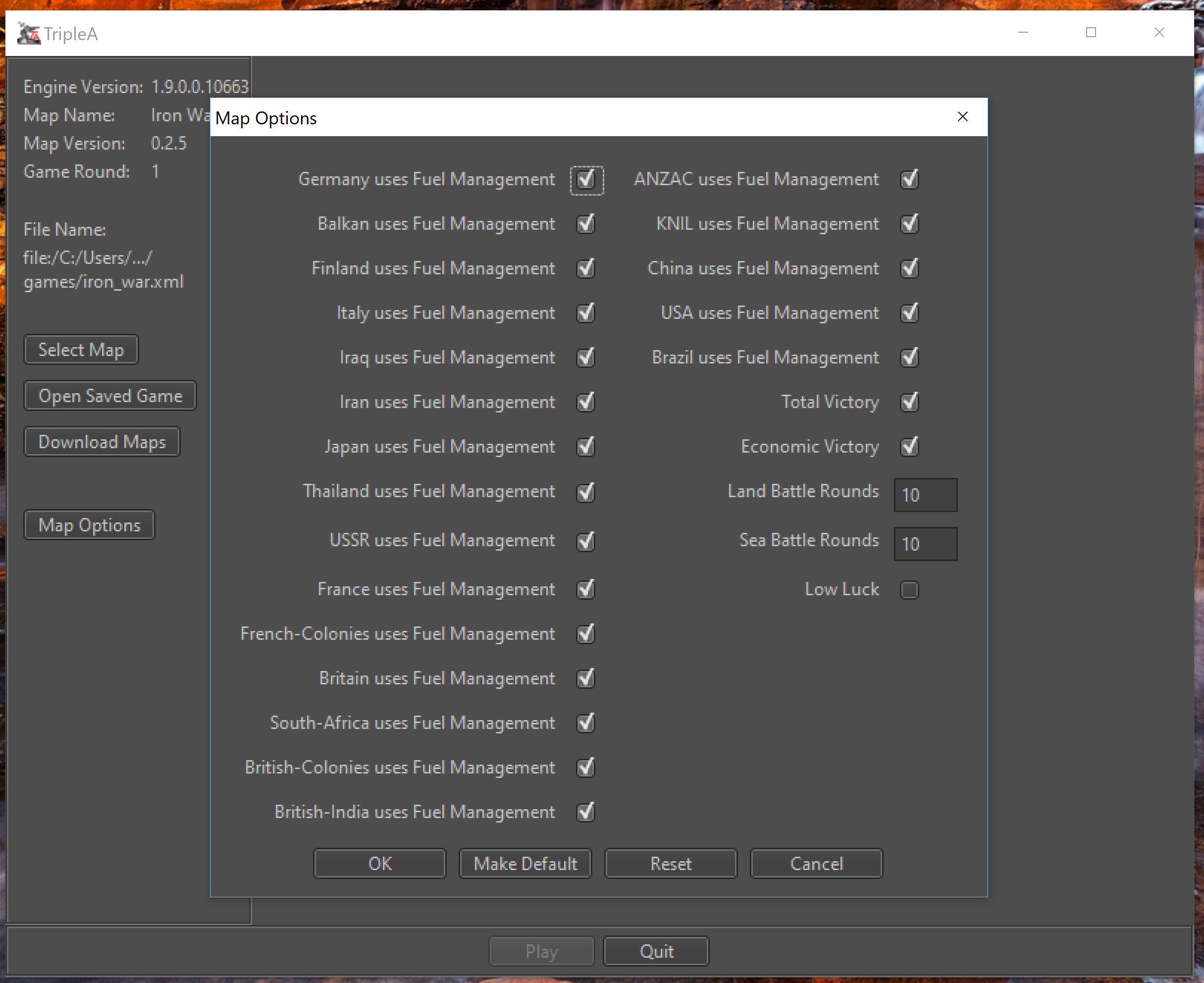
Task: Click the Quit button
Action: (656, 951)
